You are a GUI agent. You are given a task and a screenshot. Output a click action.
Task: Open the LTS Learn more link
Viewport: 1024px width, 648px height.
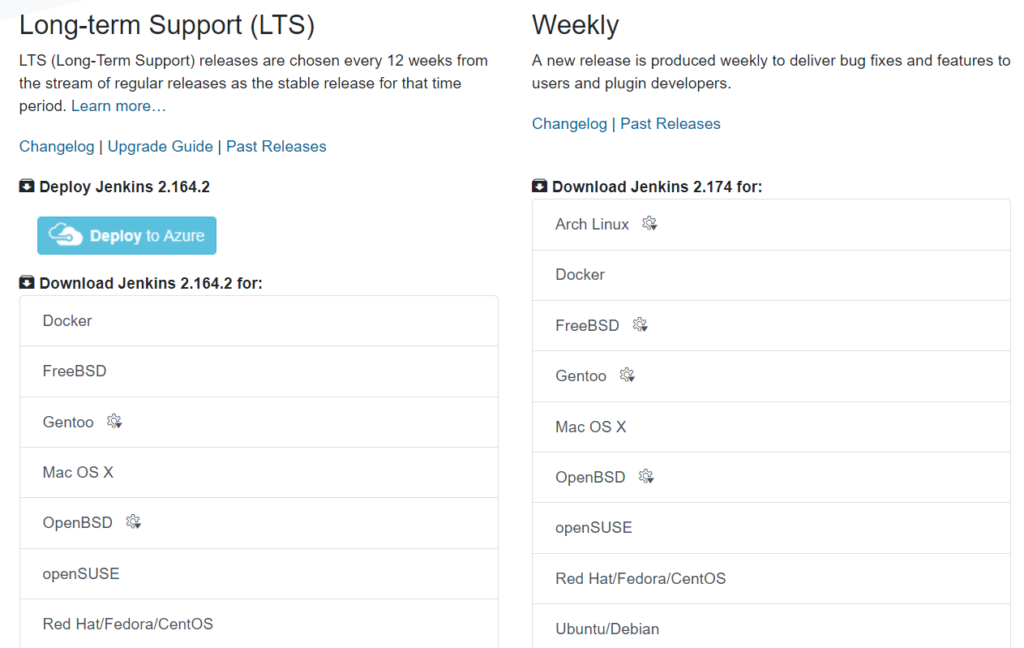(x=118, y=106)
